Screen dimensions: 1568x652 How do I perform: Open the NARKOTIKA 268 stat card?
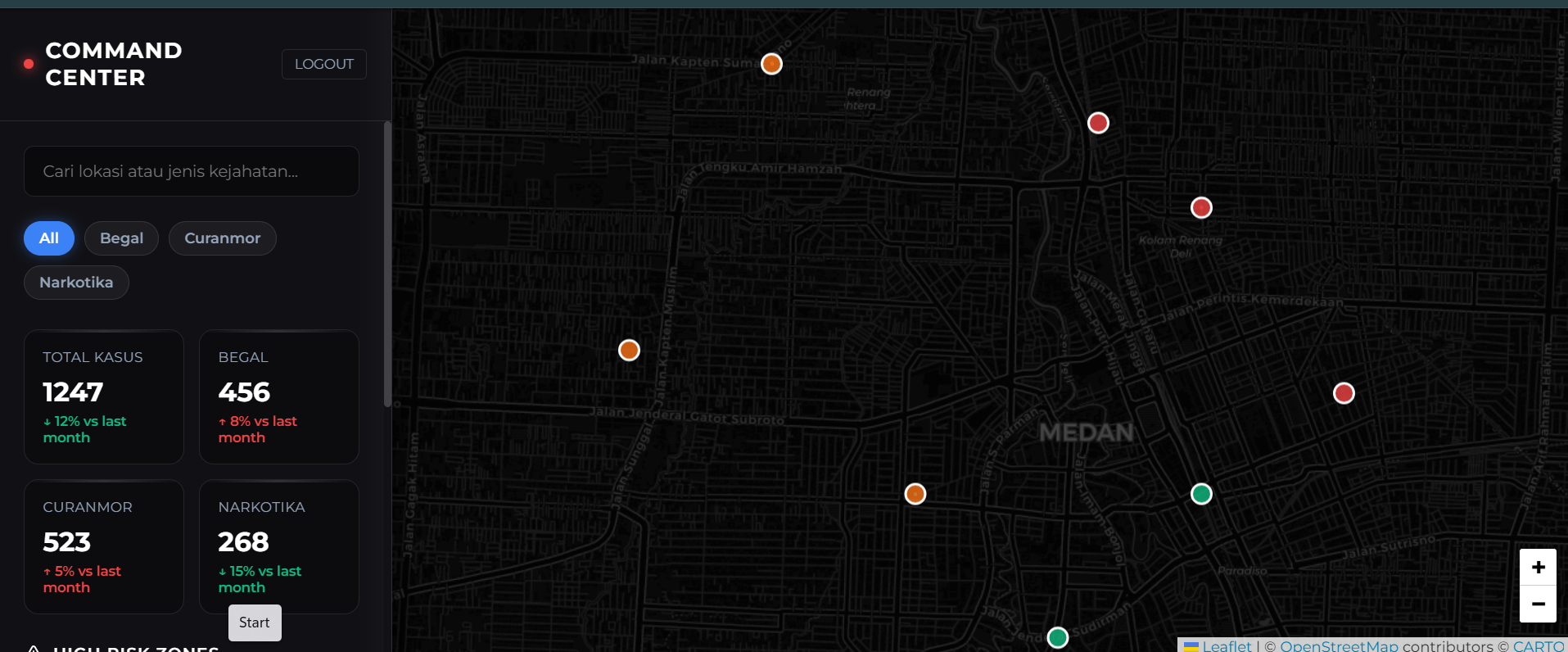[x=279, y=547]
